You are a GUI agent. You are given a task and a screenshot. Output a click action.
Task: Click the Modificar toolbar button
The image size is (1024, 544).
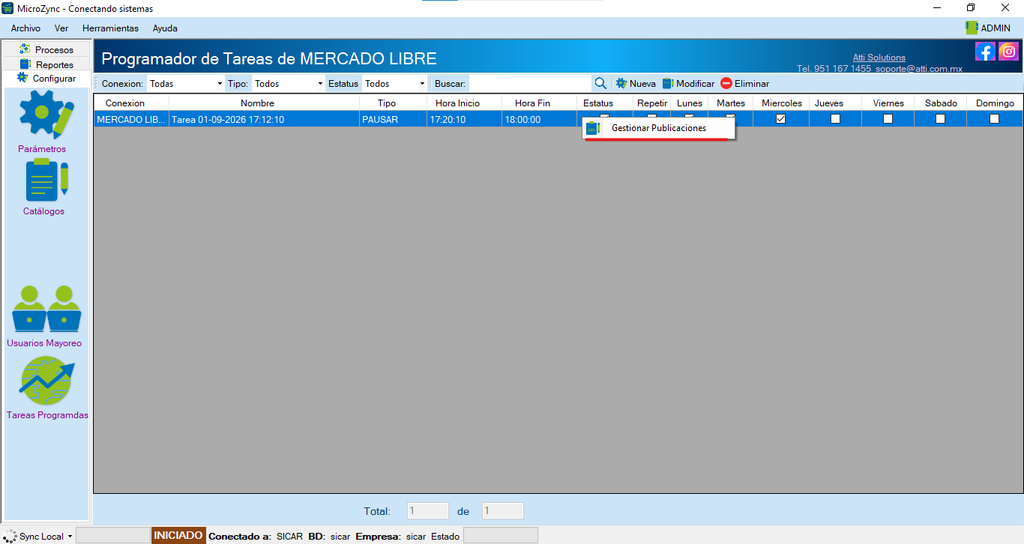(x=688, y=84)
